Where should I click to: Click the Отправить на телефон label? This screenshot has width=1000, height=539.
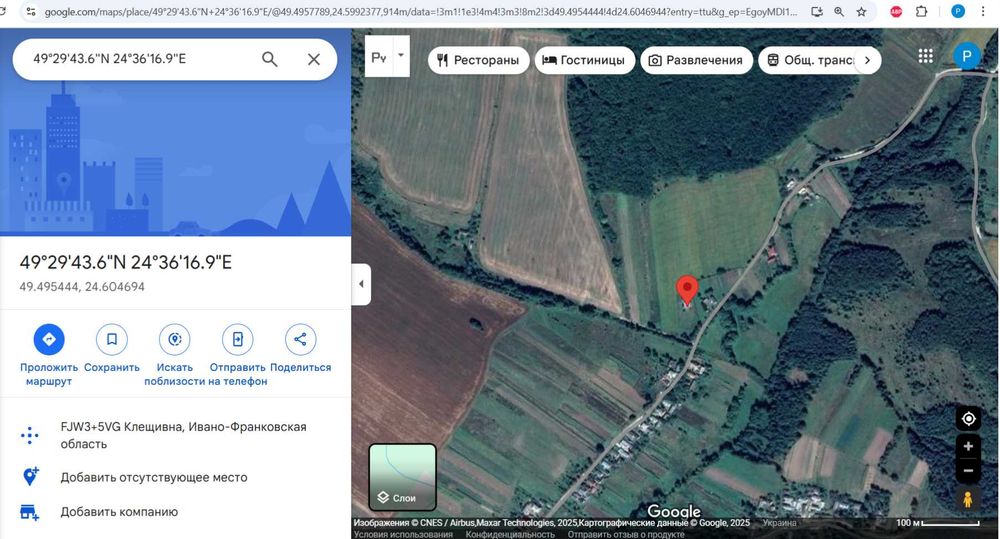(237, 374)
